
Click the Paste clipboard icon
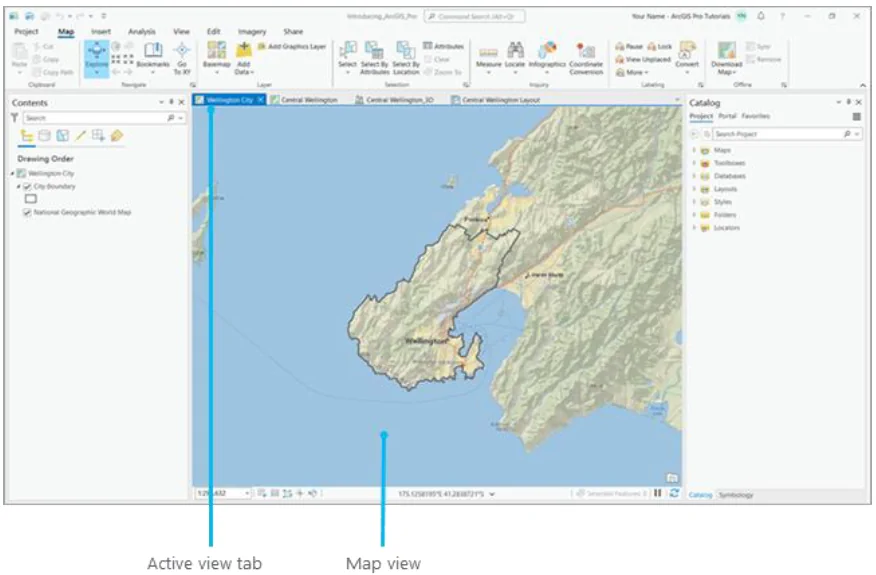tap(20, 51)
